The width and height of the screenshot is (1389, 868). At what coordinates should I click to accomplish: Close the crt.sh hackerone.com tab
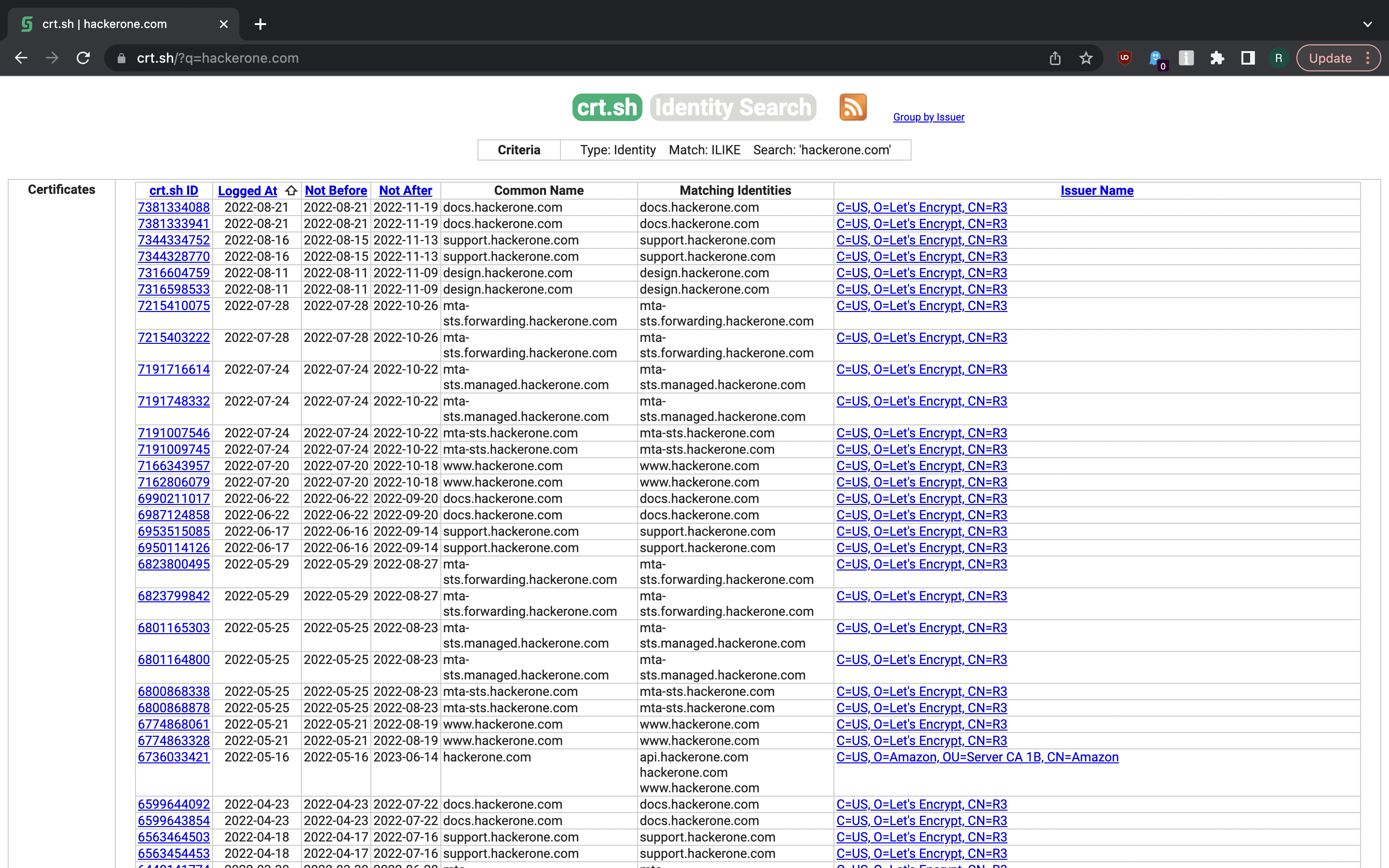[224, 24]
